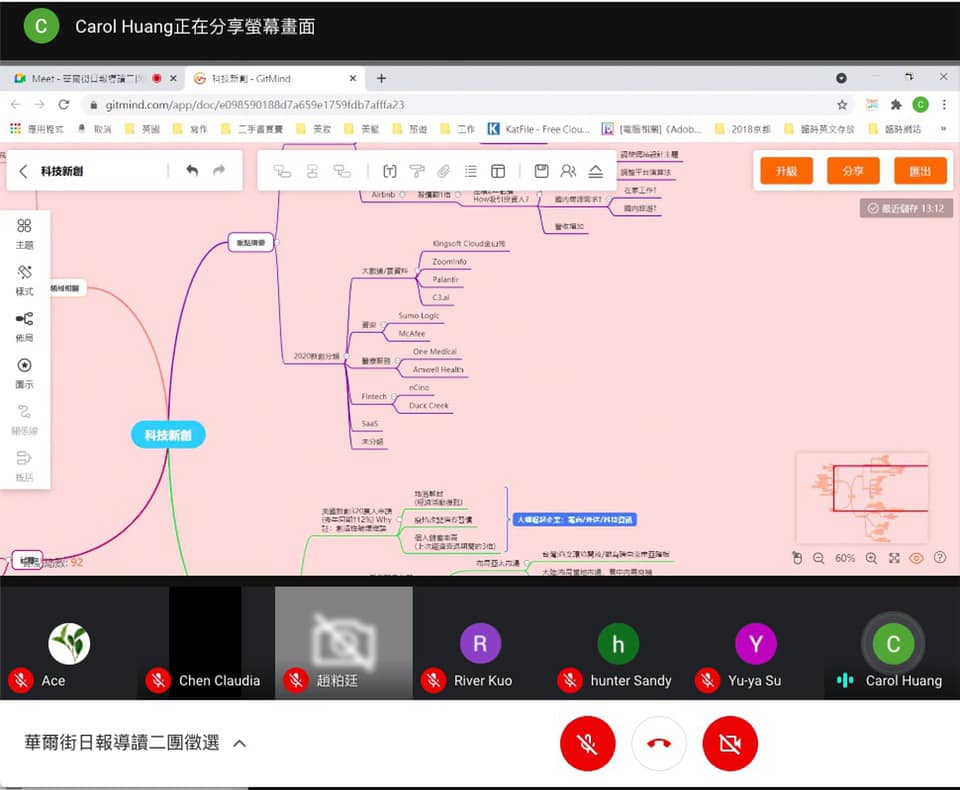The height and width of the screenshot is (790, 960).
Task: Switch to outline list view
Action: pos(470,171)
